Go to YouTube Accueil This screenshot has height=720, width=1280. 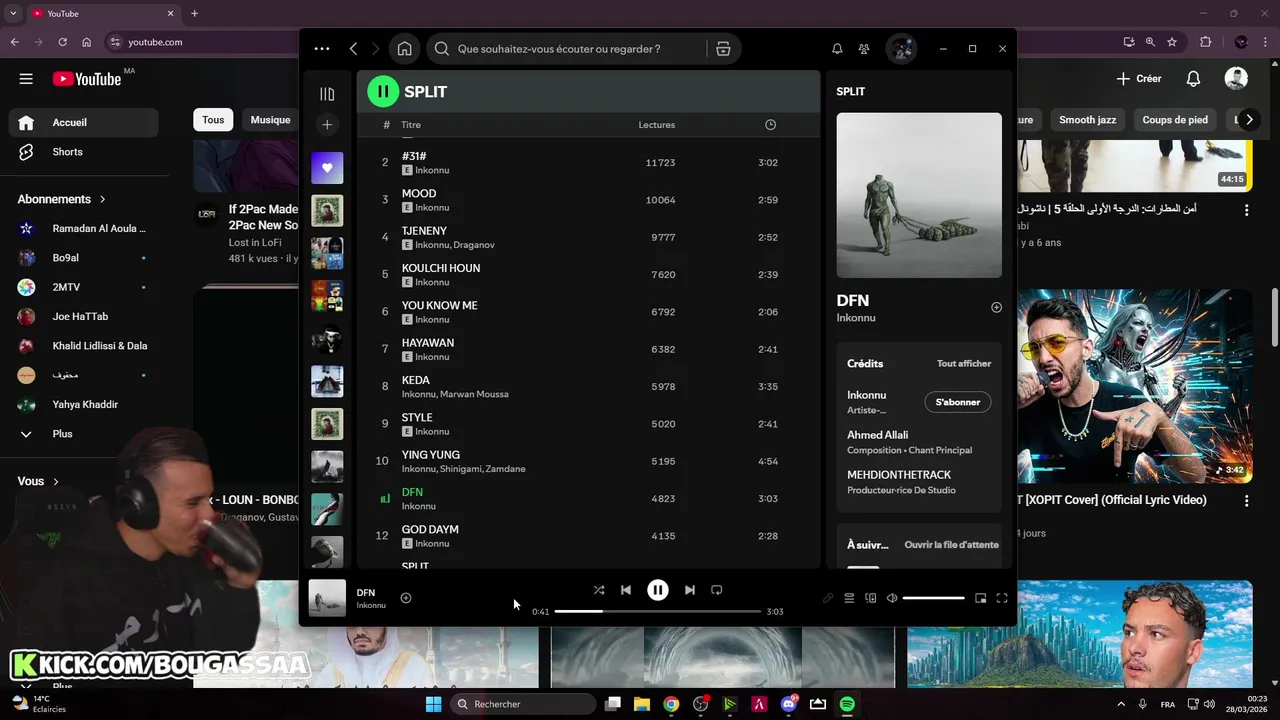[x=84, y=122]
